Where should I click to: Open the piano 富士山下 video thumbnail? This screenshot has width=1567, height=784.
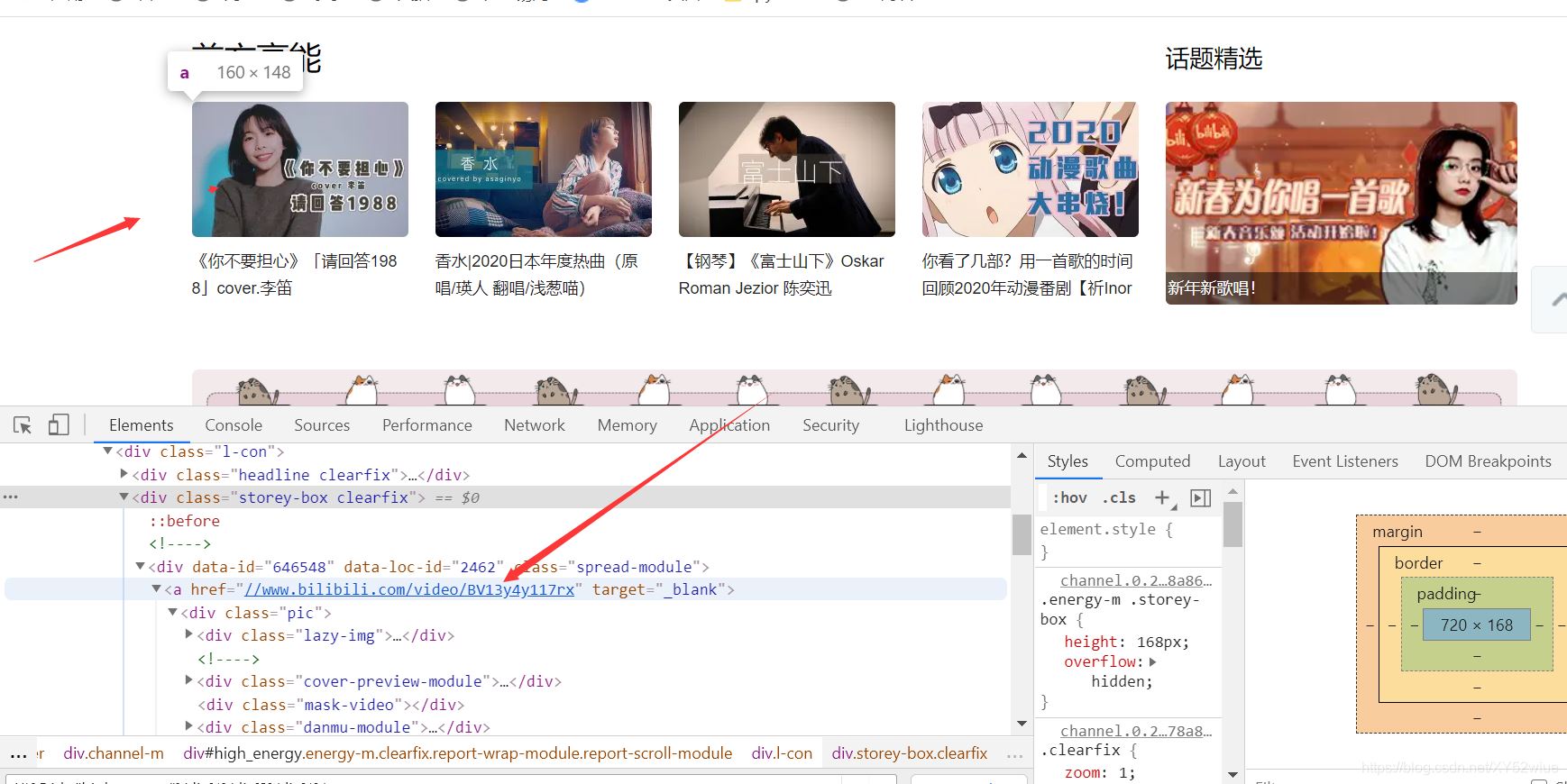786,169
